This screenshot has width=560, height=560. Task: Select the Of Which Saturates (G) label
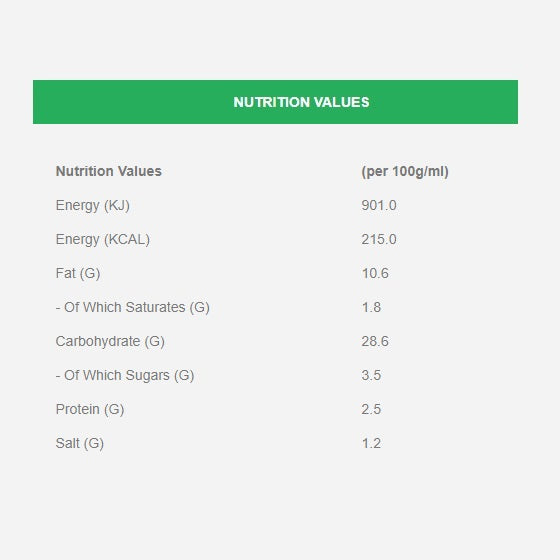click(132, 308)
